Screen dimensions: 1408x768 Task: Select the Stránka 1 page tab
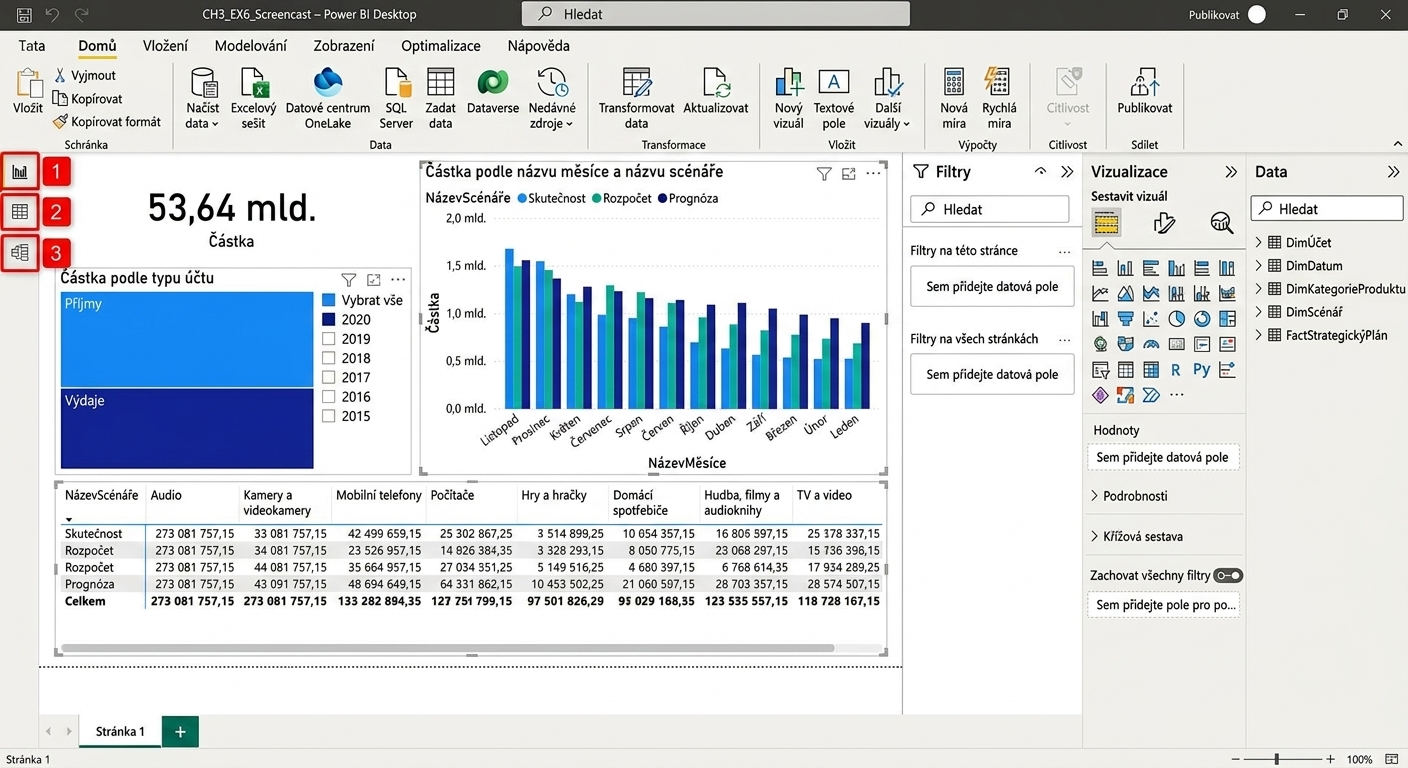point(120,731)
